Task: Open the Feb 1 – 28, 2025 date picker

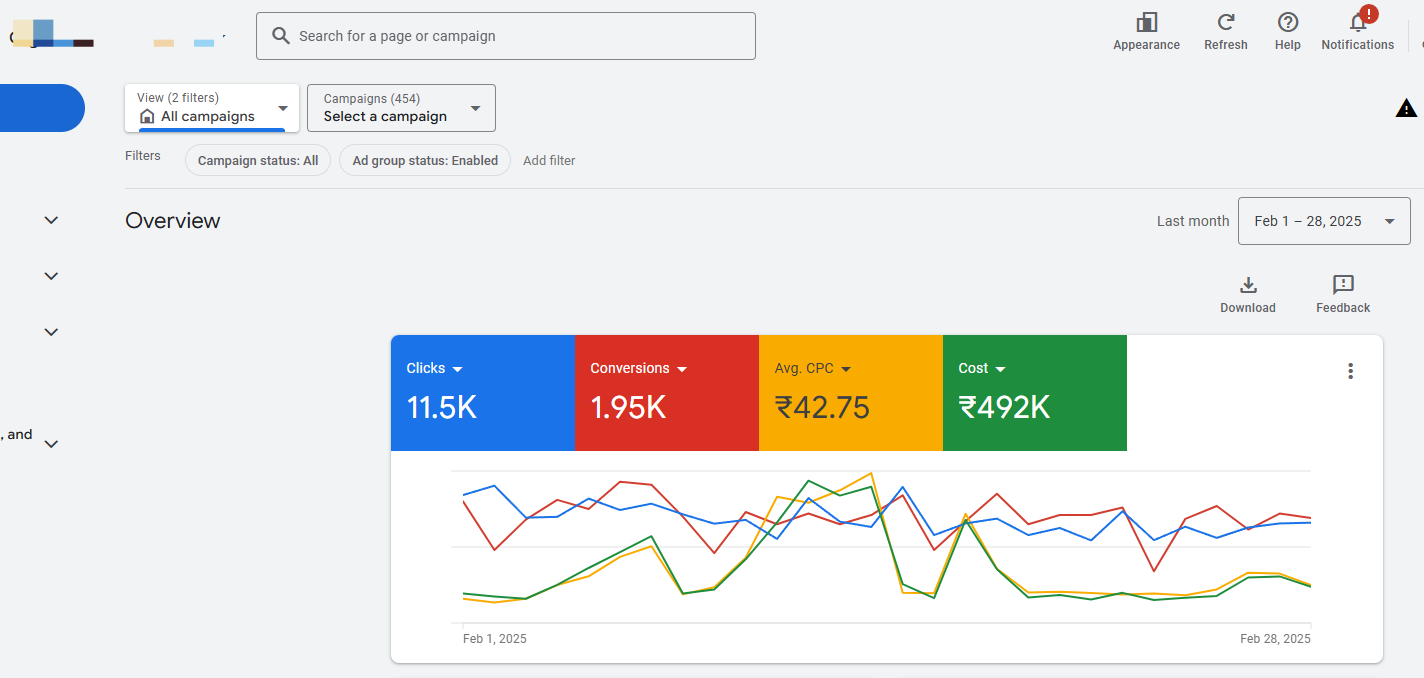Action: pyautogui.click(x=1324, y=221)
